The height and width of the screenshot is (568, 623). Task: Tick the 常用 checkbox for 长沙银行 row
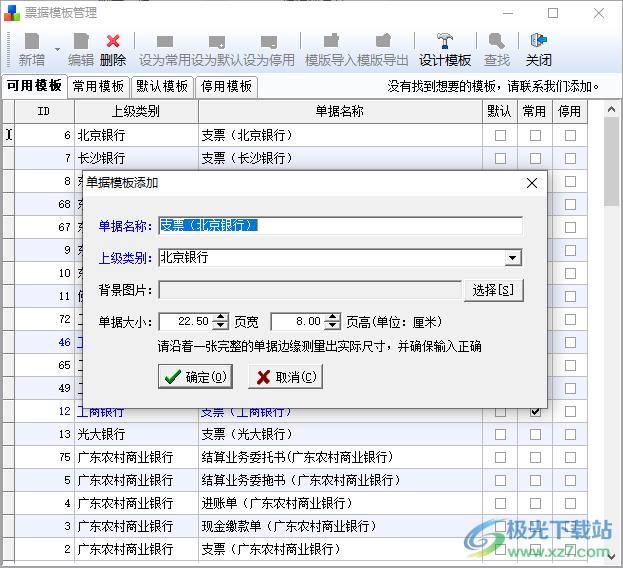tap(535, 158)
